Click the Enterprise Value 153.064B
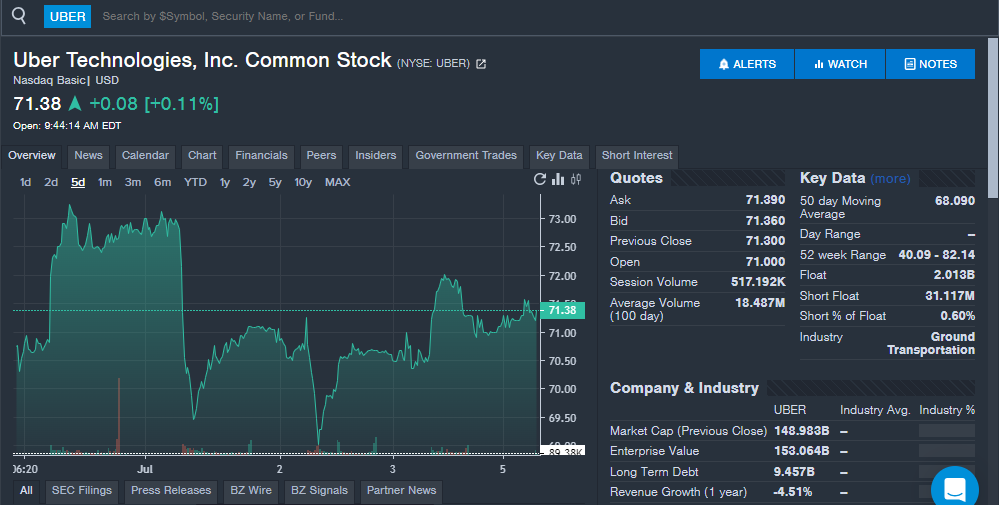Screen dimensions: 999x505 coord(801,452)
